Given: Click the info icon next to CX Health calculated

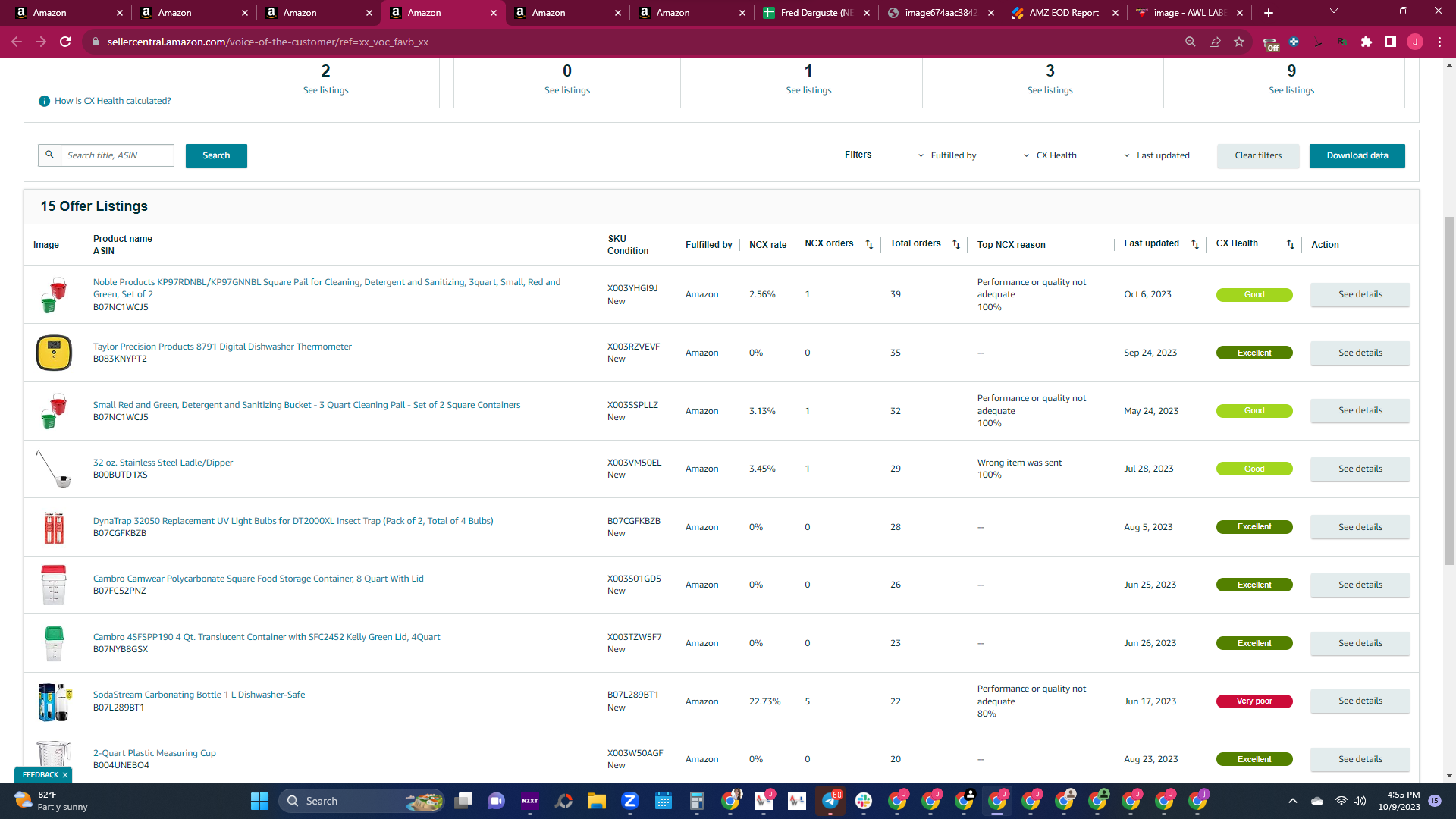Looking at the screenshot, I should pos(45,101).
